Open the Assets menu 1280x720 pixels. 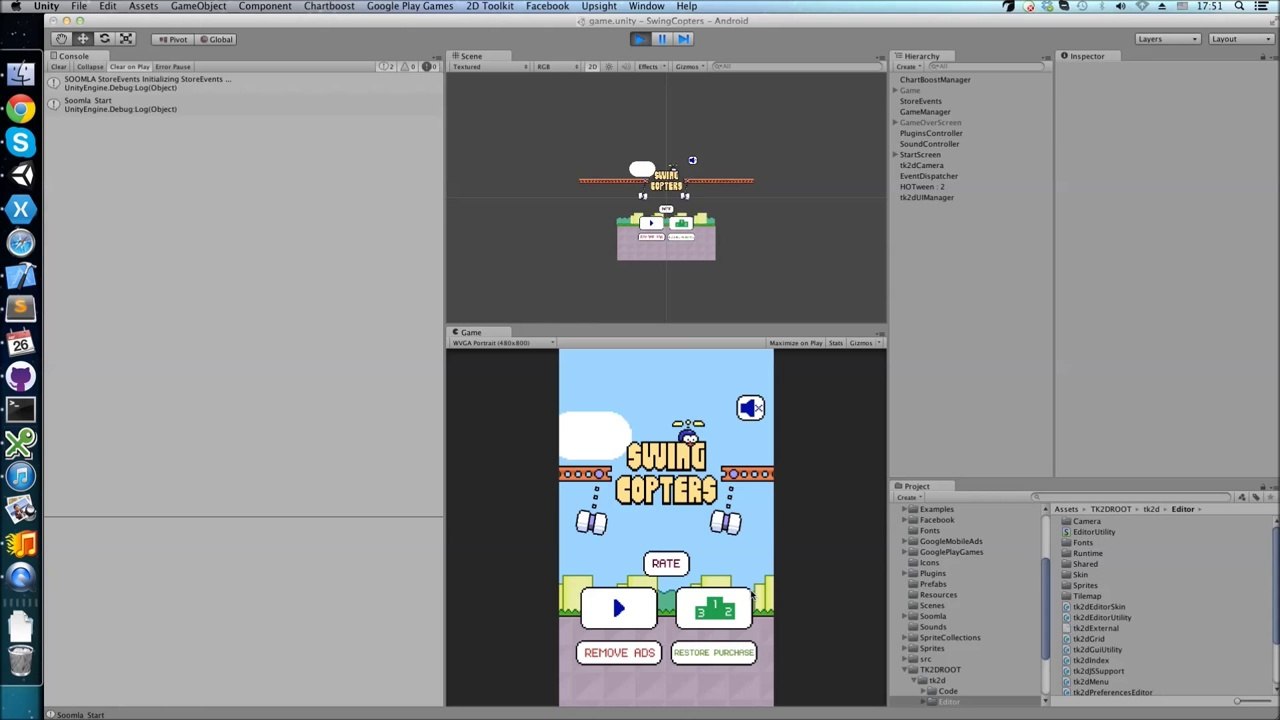[143, 6]
